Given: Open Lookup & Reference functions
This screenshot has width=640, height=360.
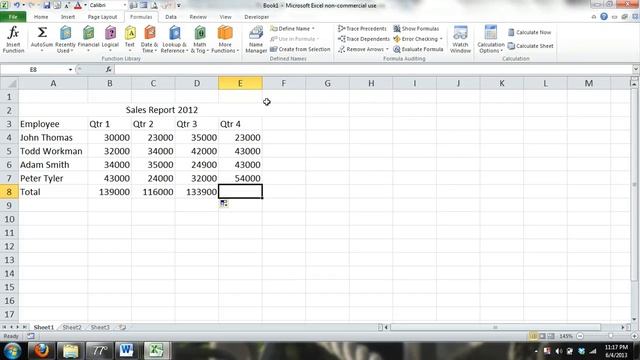Looking at the screenshot, I should click(174, 39).
